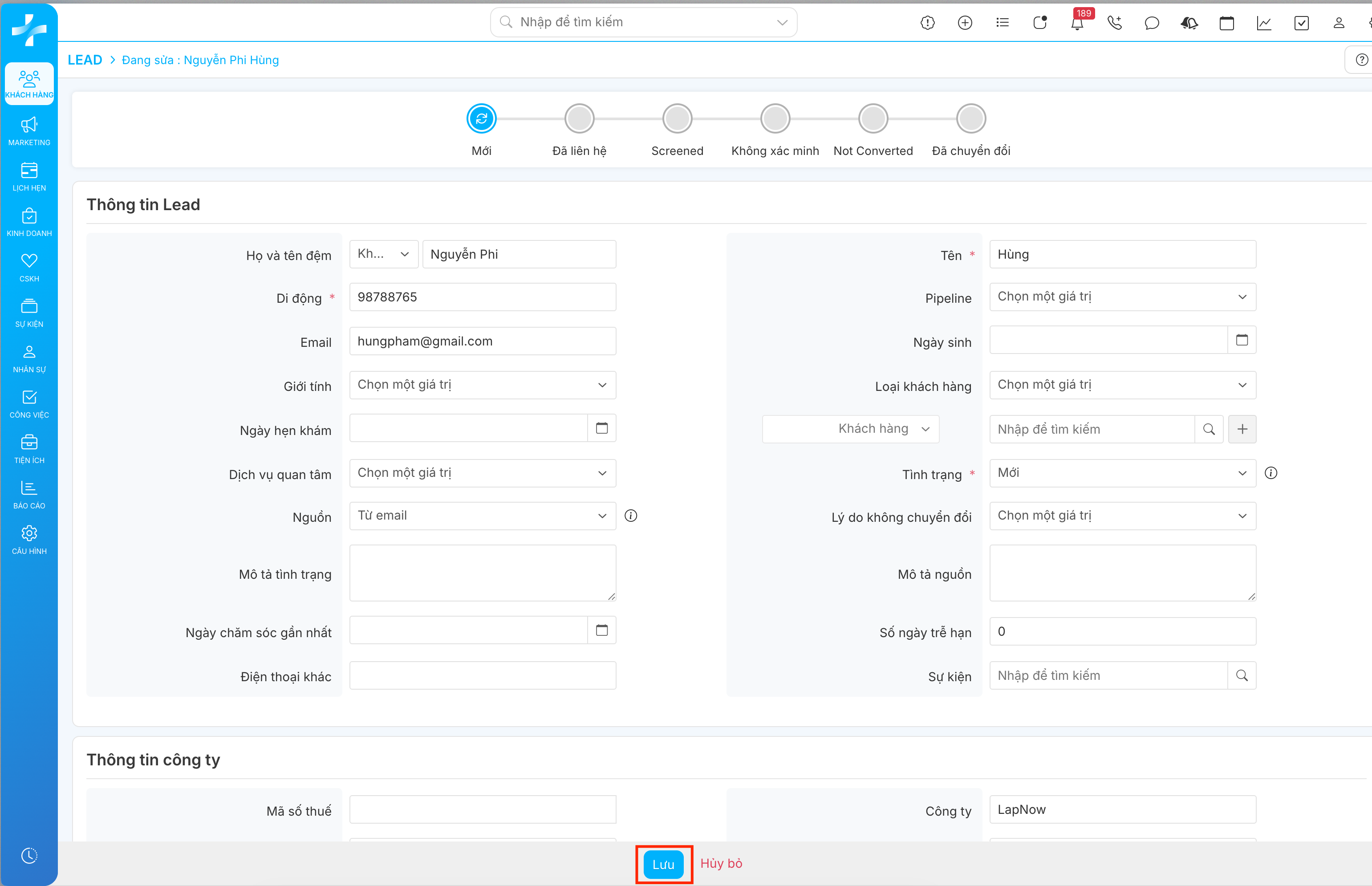This screenshot has height=886, width=1372.
Task: Expand the Tình trạng dropdown
Action: [1122, 473]
